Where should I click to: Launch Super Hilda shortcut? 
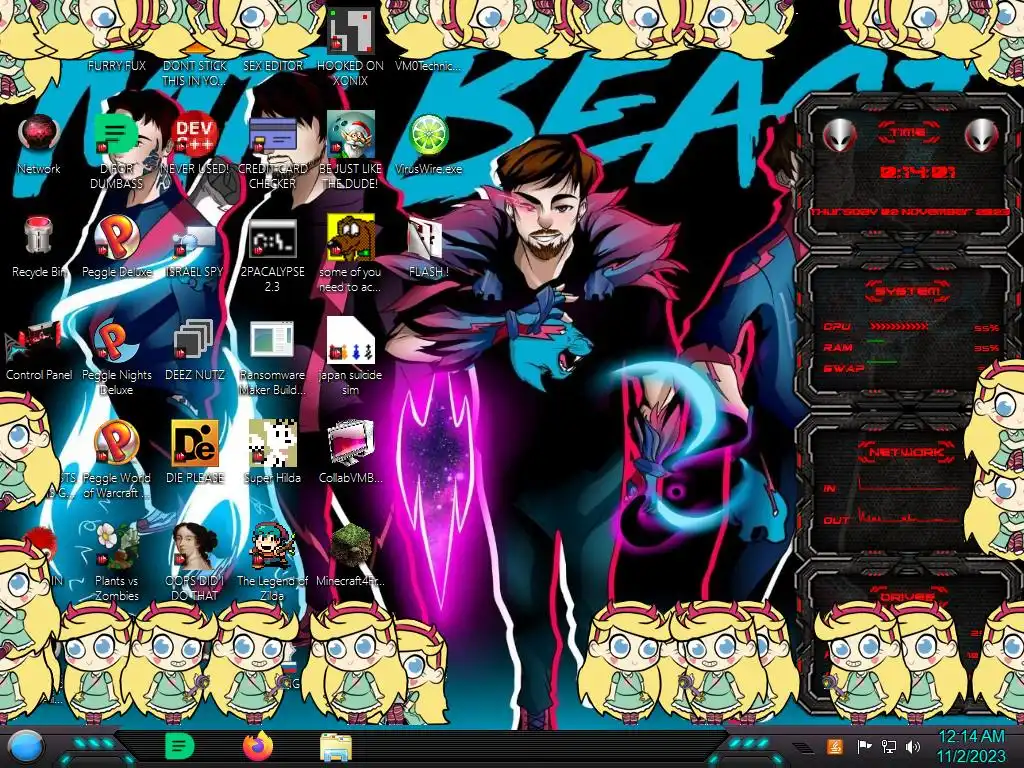pos(272,443)
